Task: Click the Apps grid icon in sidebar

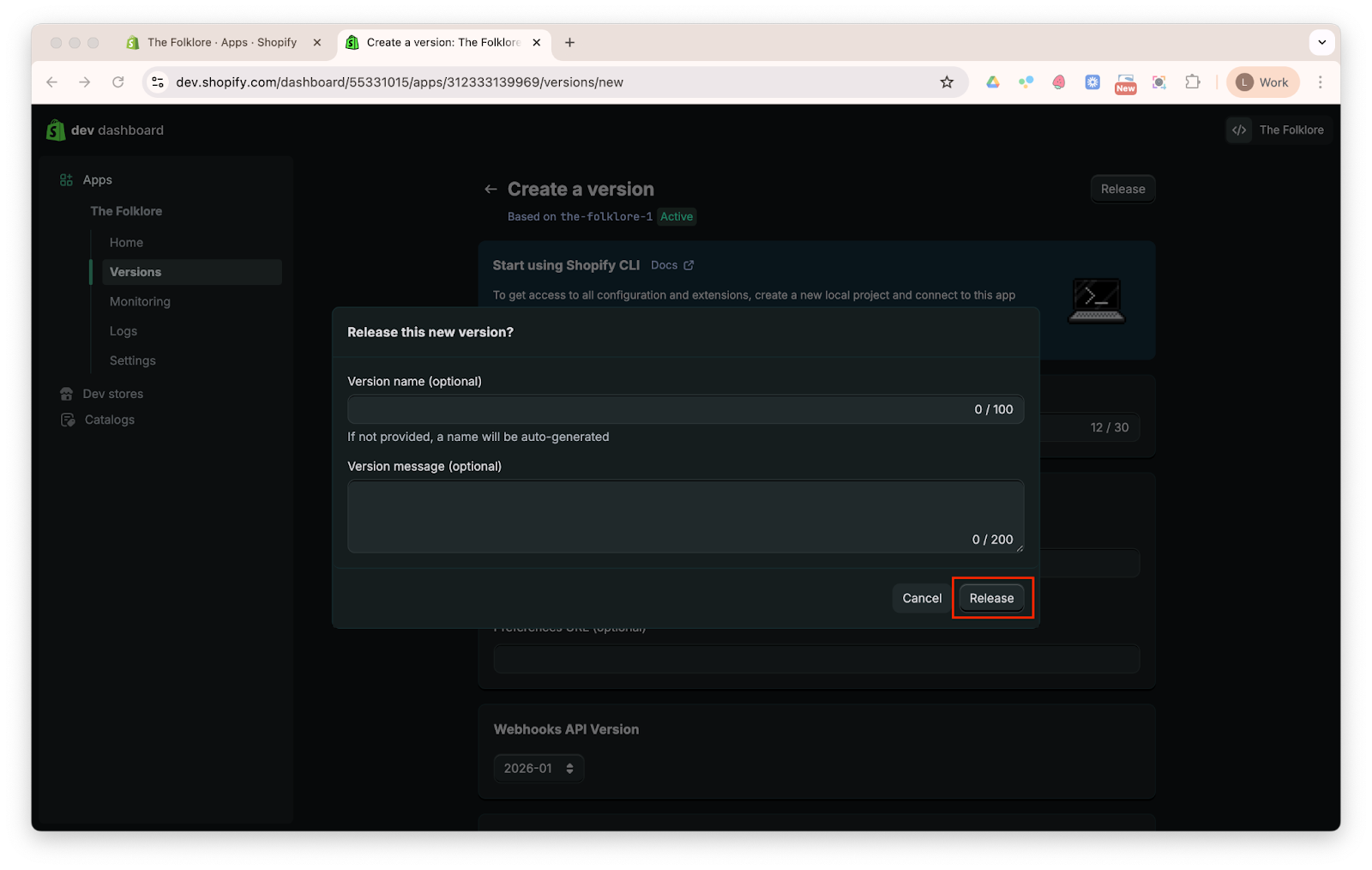Action: tap(66, 180)
